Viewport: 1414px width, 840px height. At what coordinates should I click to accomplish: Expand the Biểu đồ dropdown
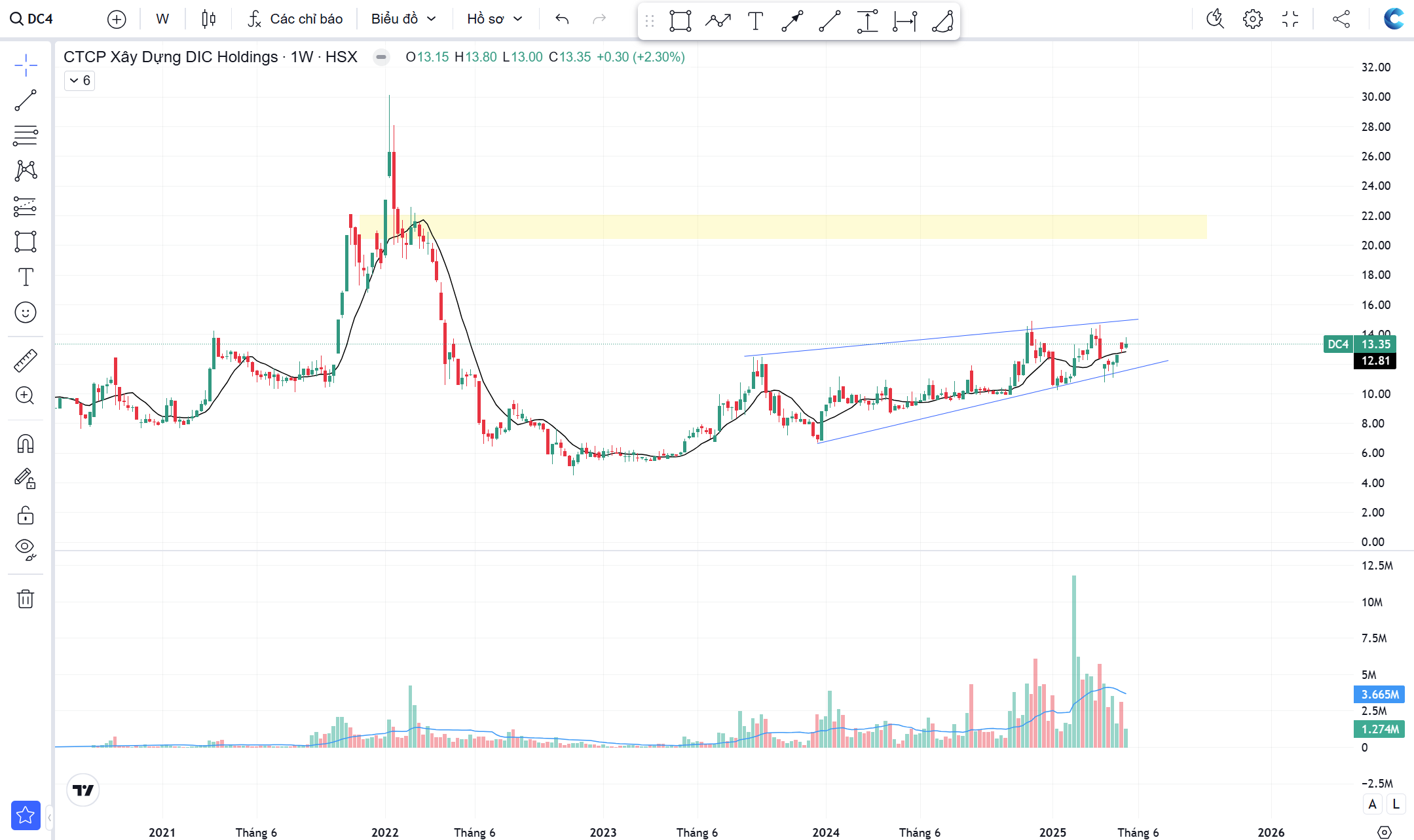coord(403,19)
